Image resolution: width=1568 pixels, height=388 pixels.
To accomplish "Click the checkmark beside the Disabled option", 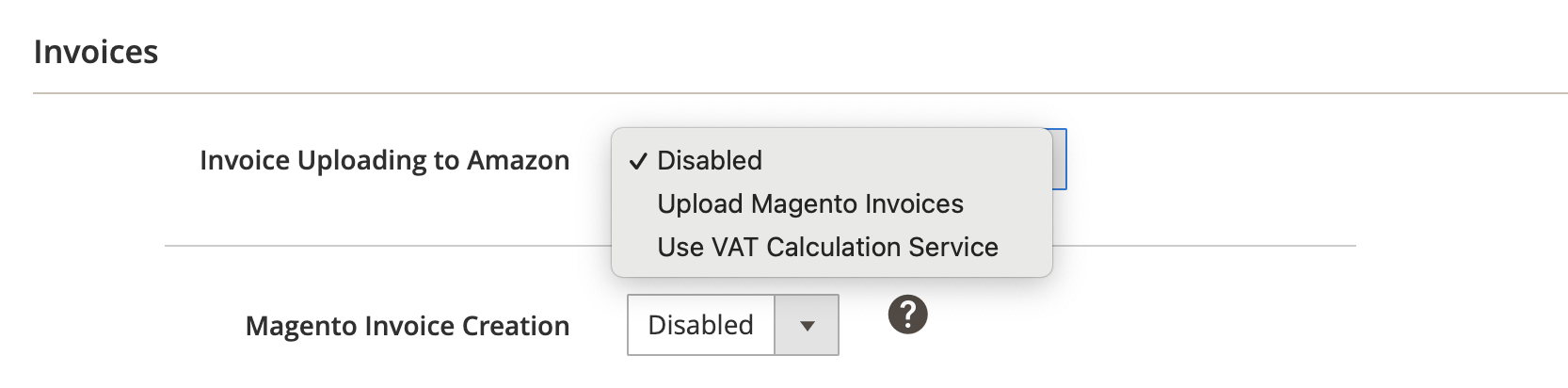I will tap(638, 161).
